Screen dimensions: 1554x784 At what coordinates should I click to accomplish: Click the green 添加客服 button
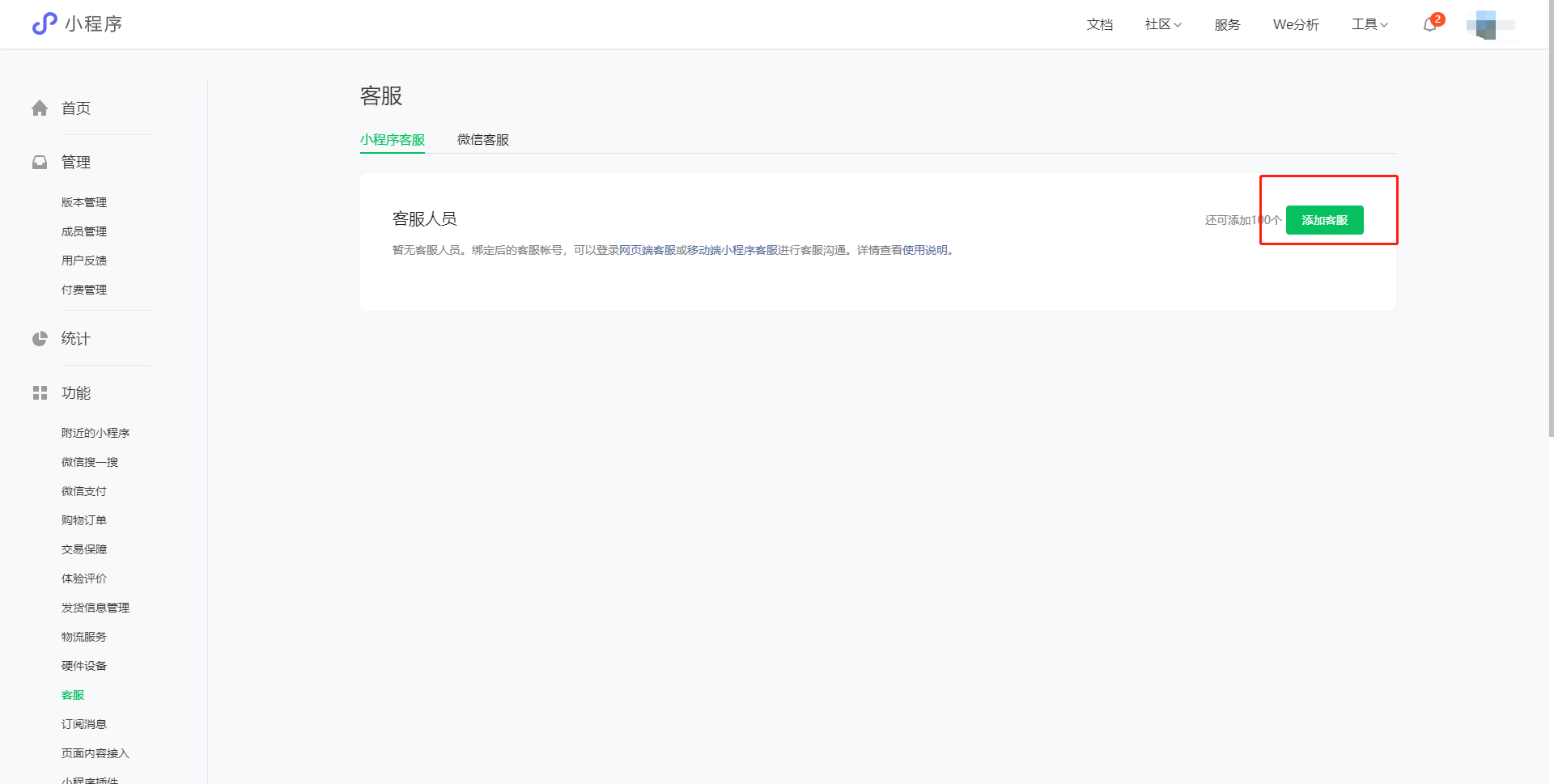coord(1324,220)
